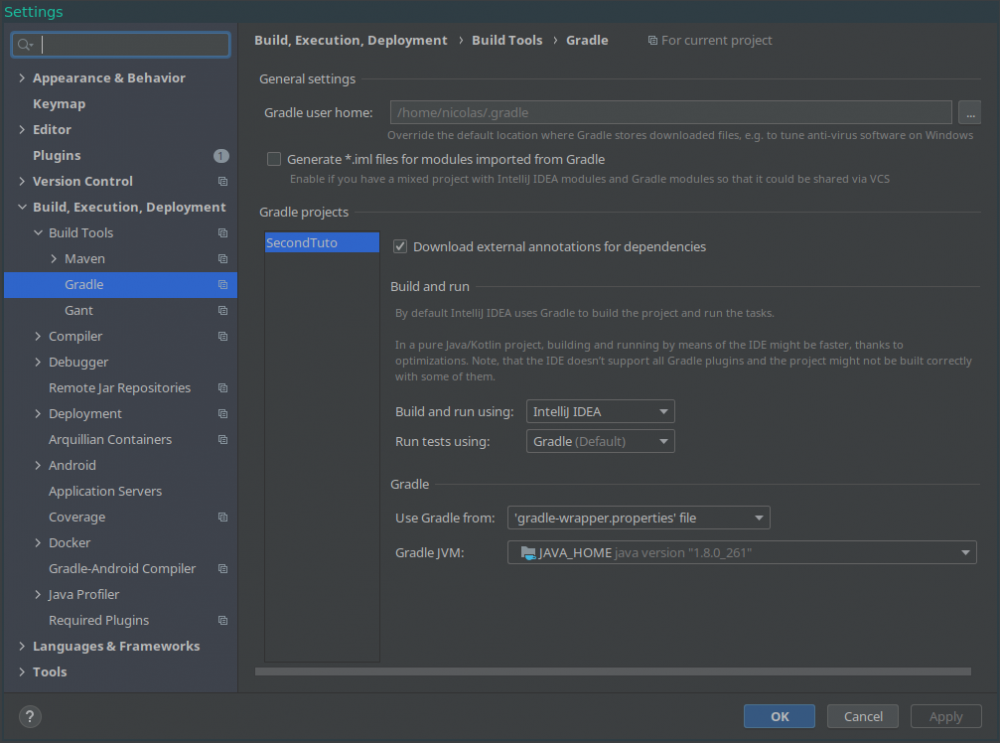The height and width of the screenshot is (743, 1000).
Task: Collapse the Build, Execution, Deployment section
Action: pos(22,207)
